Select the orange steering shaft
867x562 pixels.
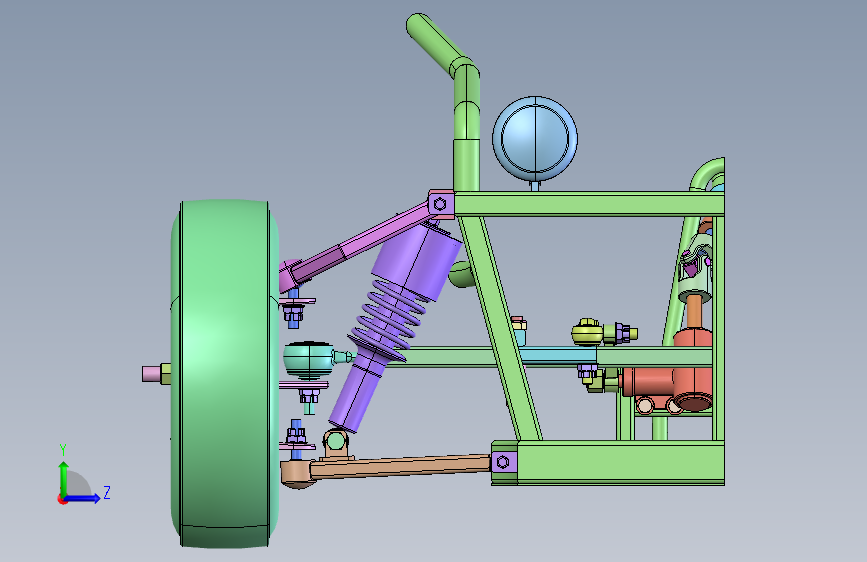(x=694, y=312)
